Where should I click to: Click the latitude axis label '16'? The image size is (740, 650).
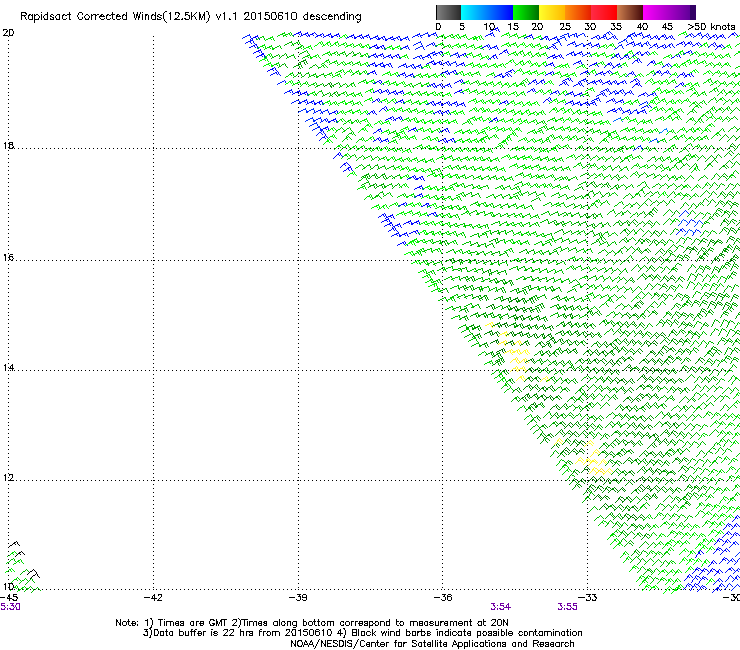point(8,257)
